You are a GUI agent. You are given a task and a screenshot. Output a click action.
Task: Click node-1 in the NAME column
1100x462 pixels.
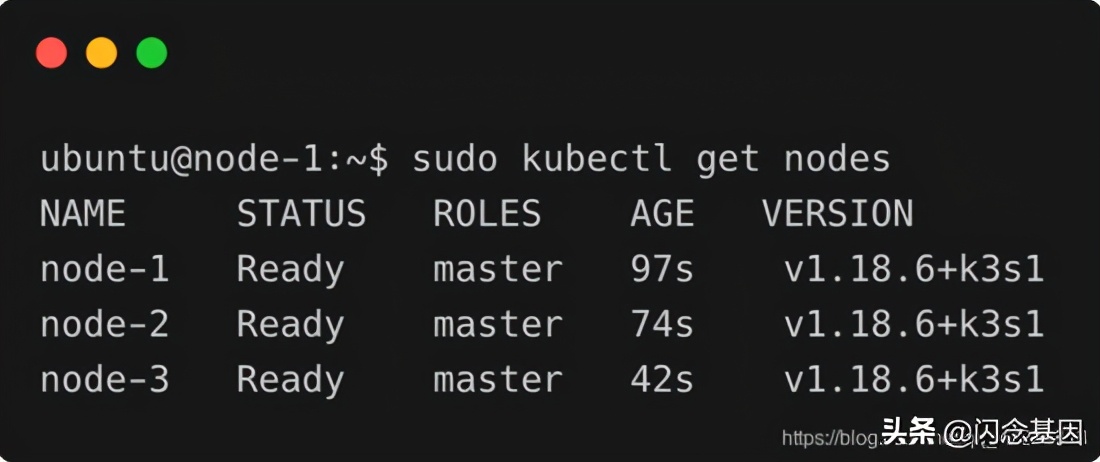pos(105,269)
